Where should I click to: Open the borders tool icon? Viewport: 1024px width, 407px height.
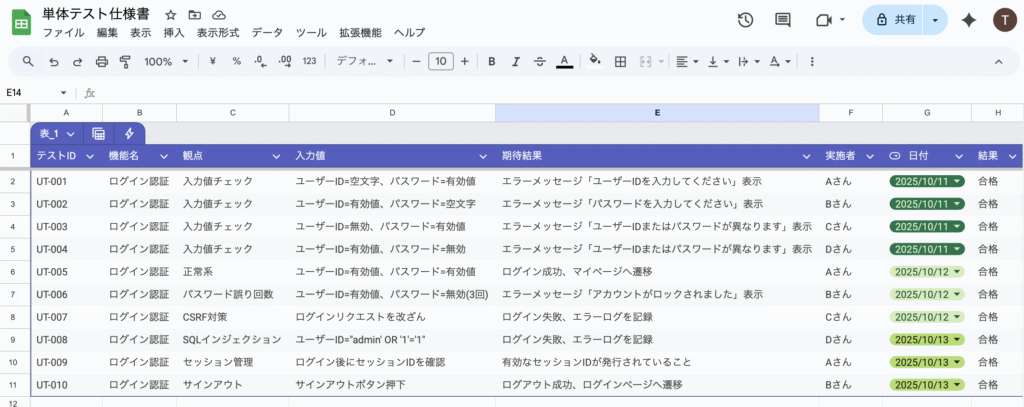pos(620,61)
